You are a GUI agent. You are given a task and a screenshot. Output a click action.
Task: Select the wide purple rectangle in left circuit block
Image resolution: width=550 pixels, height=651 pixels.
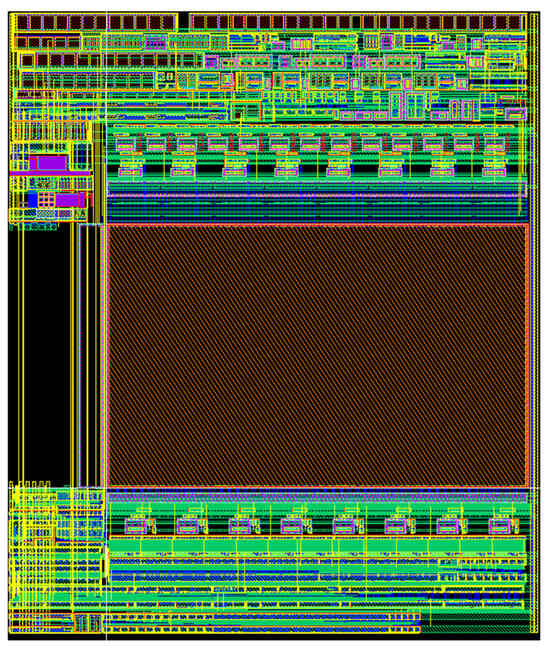53,163
